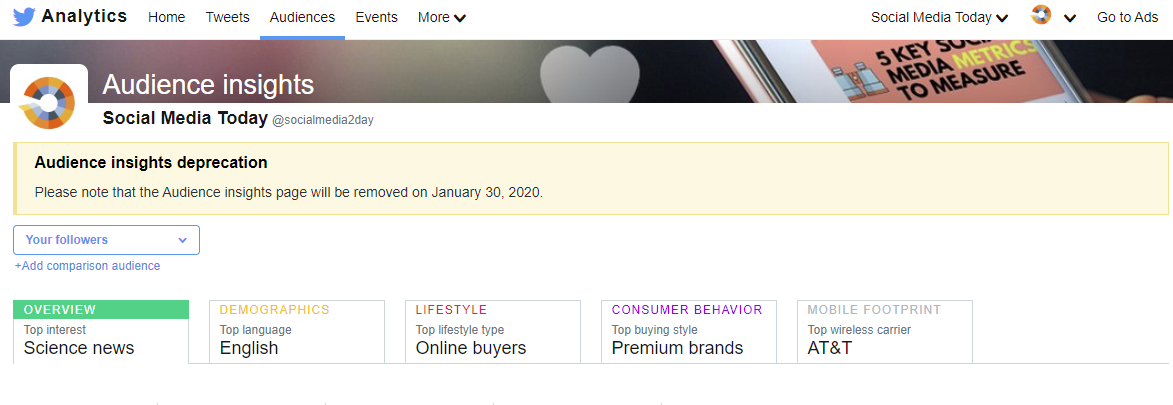
Task: Expand the Your followers audience selector
Action: click(x=106, y=240)
